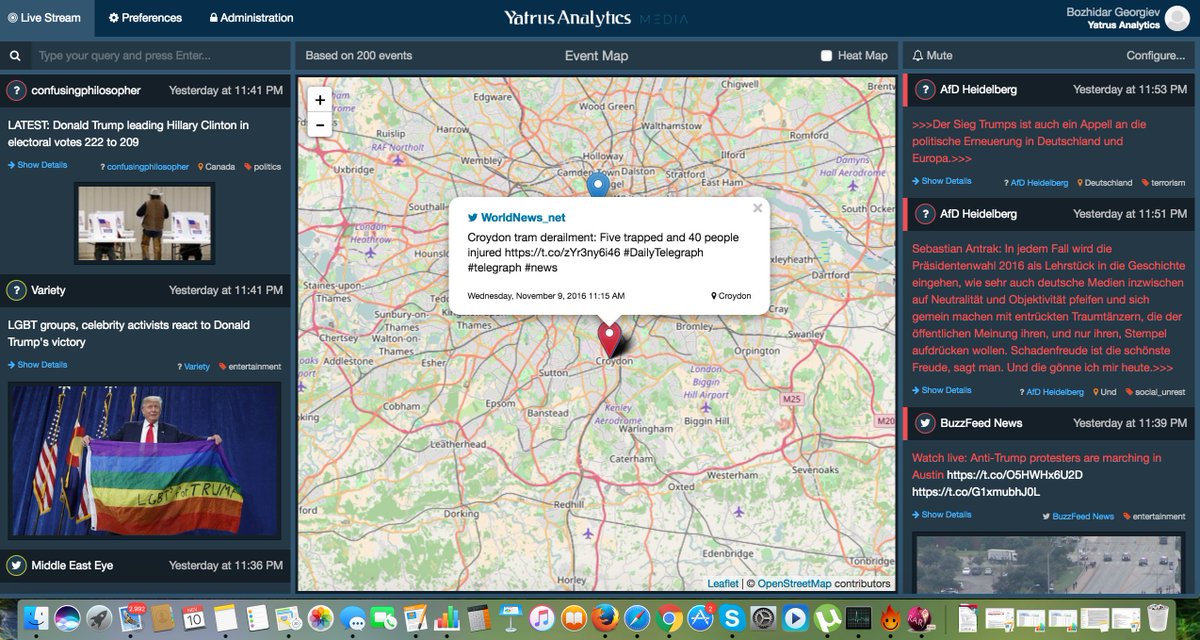Open Photos app in the dock
The height and width of the screenshot is (640, 1200).
click(321, 617)
